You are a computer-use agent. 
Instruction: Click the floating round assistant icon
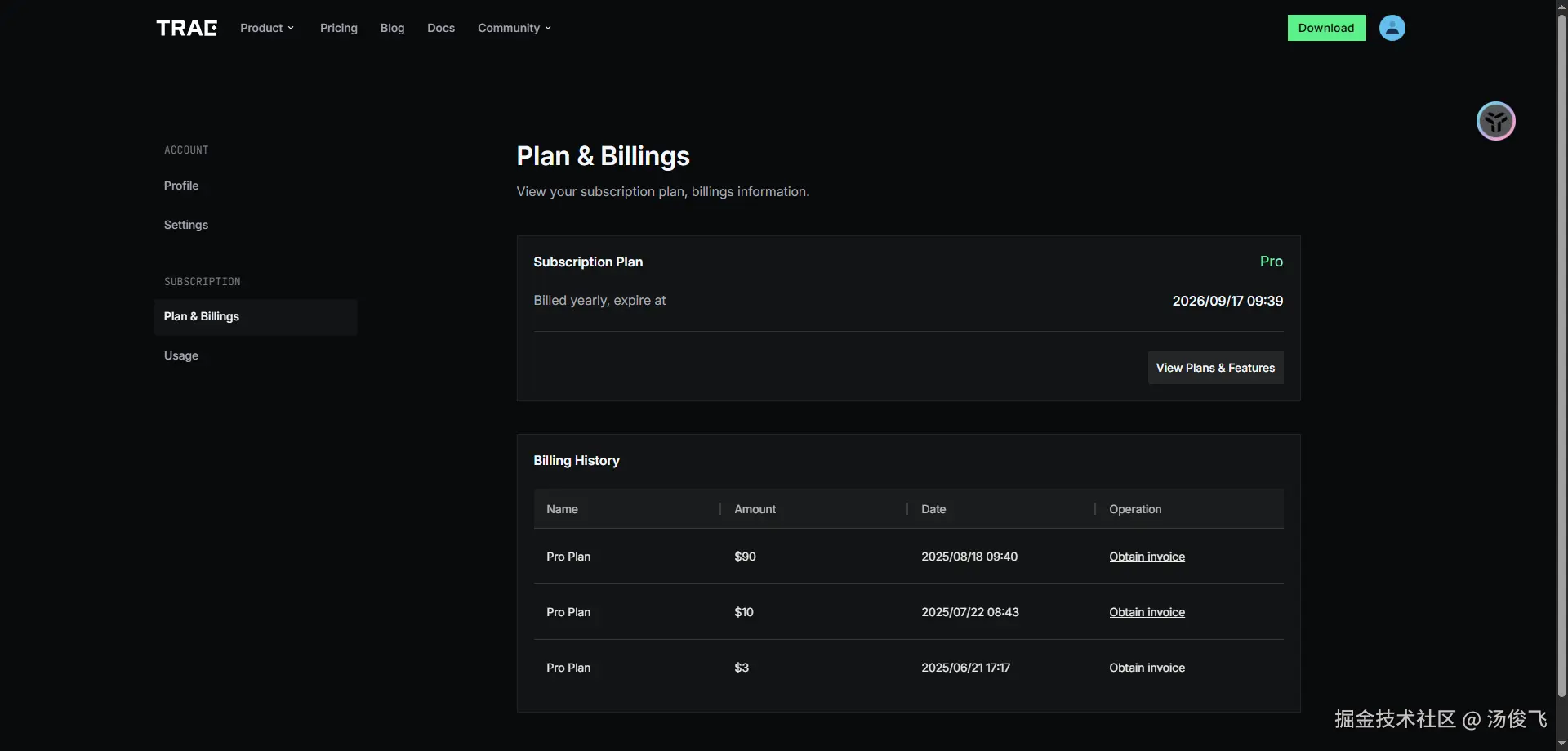click(1495, 122)
